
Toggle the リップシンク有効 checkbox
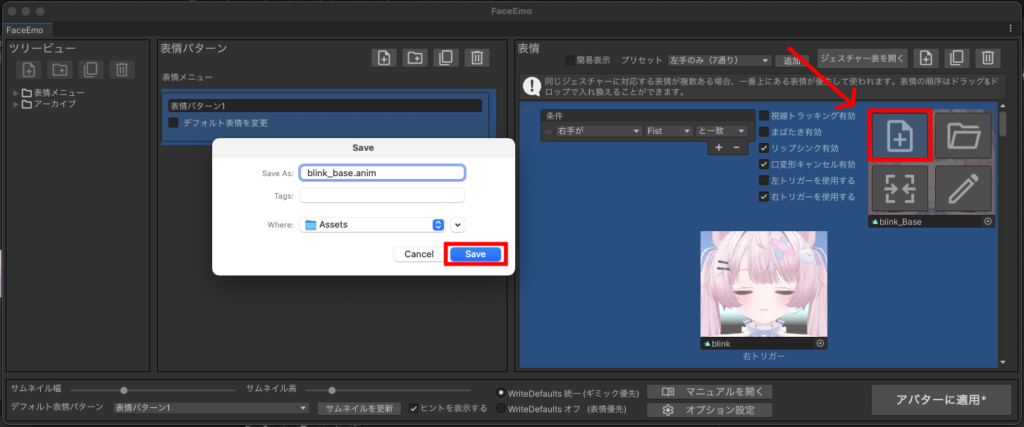coord(764,147)
